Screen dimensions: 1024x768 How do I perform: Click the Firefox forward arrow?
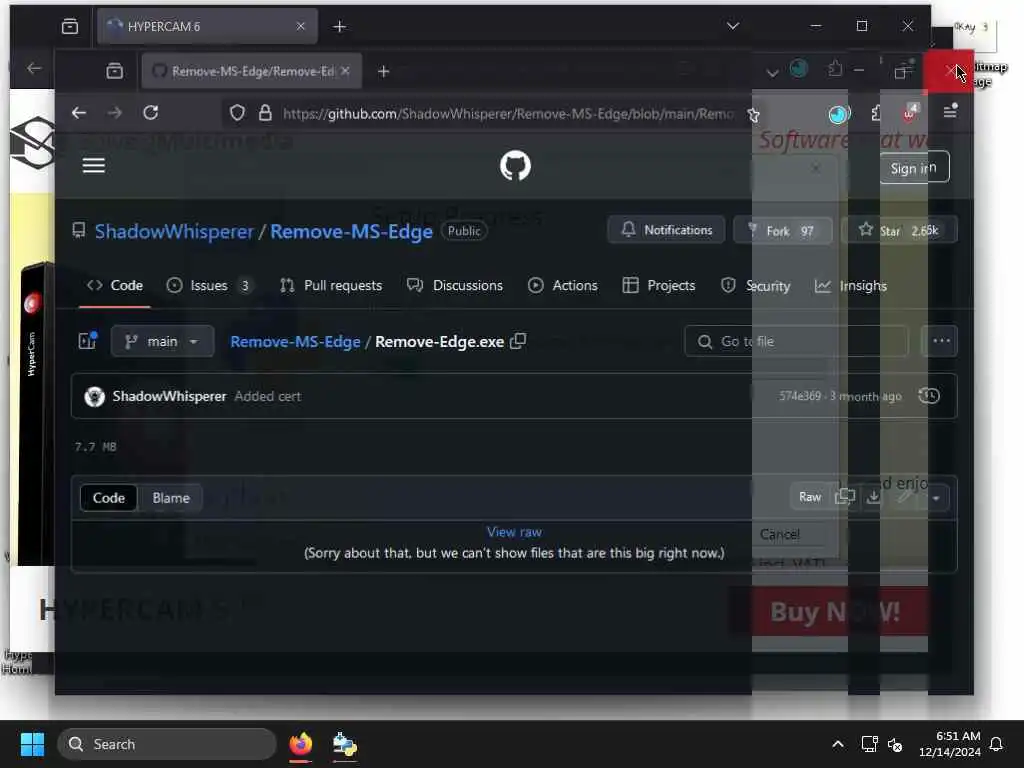click(114, 113)
